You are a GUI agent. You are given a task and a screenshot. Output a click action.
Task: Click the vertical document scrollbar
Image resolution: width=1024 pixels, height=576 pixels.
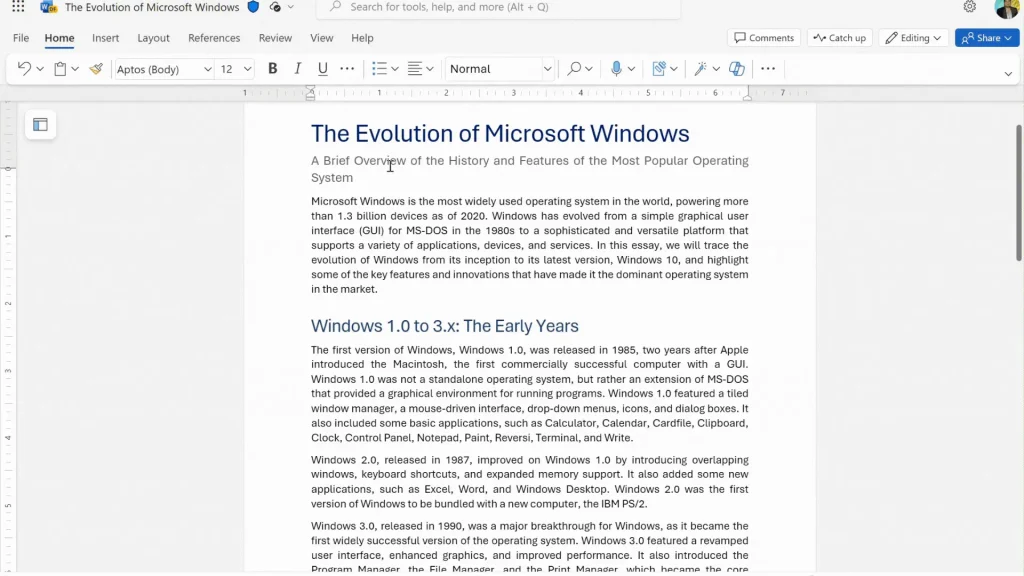point(1018,190)
